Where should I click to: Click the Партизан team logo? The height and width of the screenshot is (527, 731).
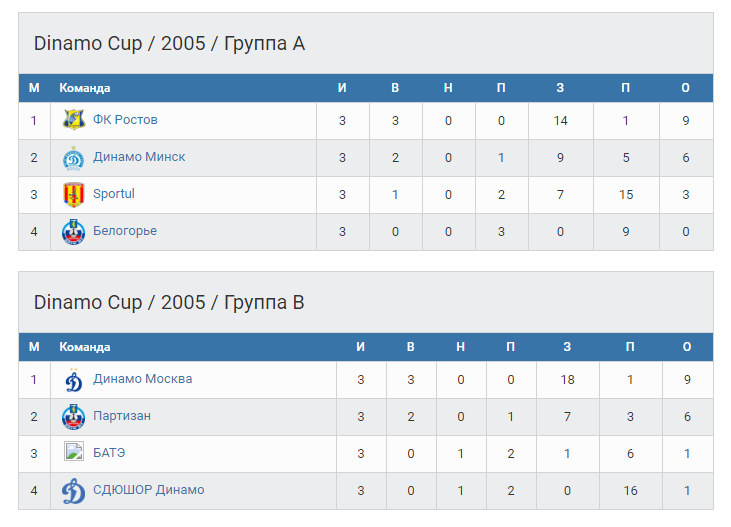(x=74, y=417)
